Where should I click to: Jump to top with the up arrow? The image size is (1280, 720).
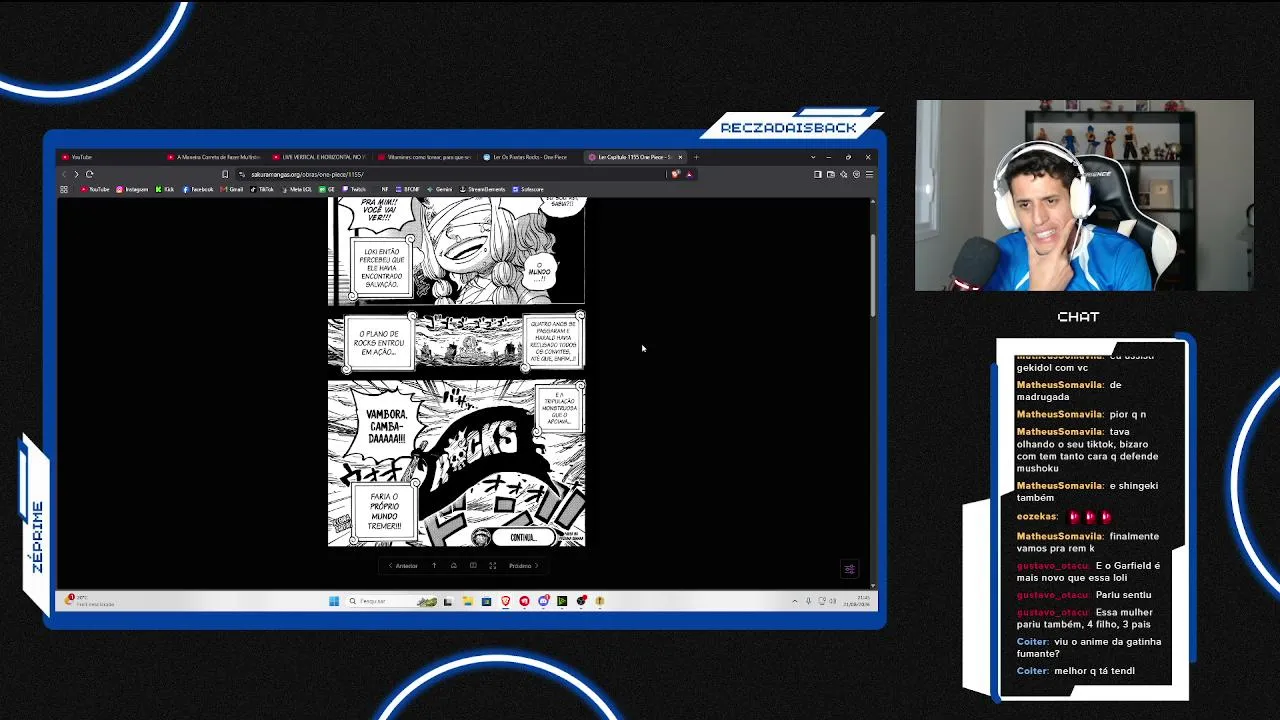pyautogui.click(x=434, y=566)
